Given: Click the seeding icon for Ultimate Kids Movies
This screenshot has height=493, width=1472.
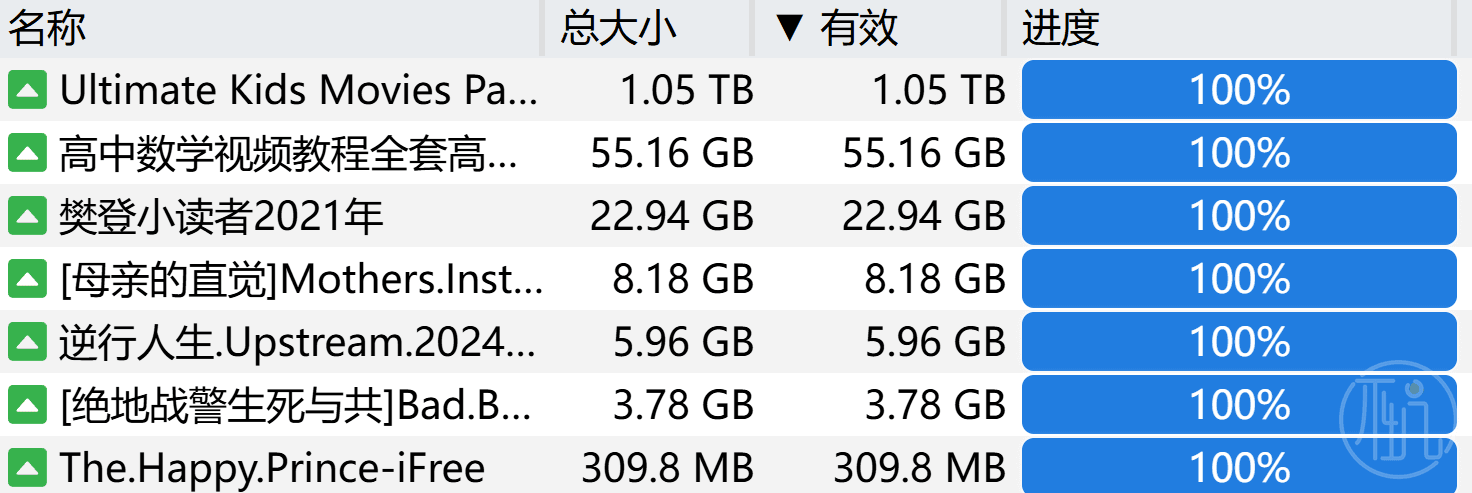Looking at the screenshot, I should tap(28, 91).
